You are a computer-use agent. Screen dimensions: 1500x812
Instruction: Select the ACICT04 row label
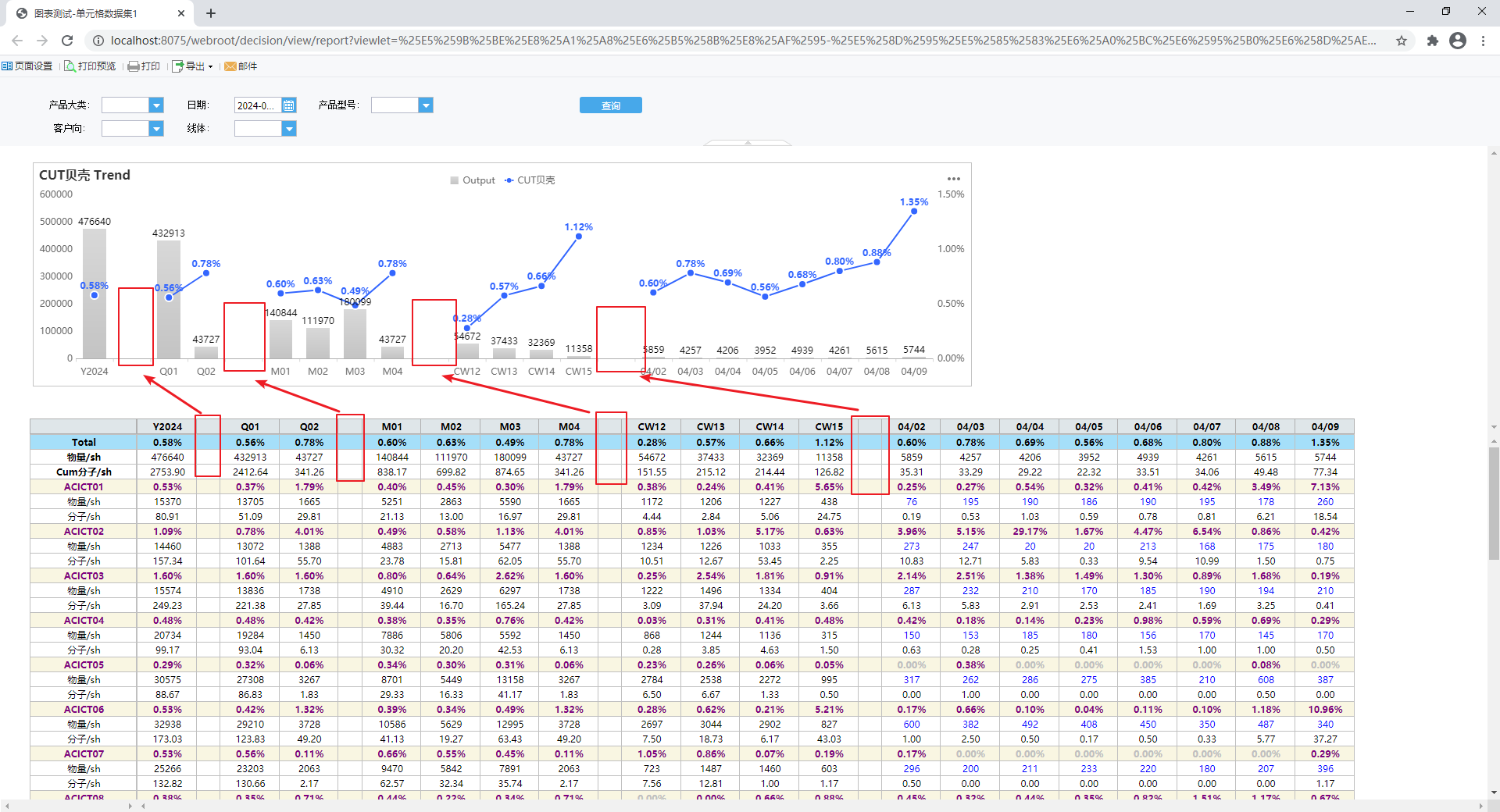point(84,620)
